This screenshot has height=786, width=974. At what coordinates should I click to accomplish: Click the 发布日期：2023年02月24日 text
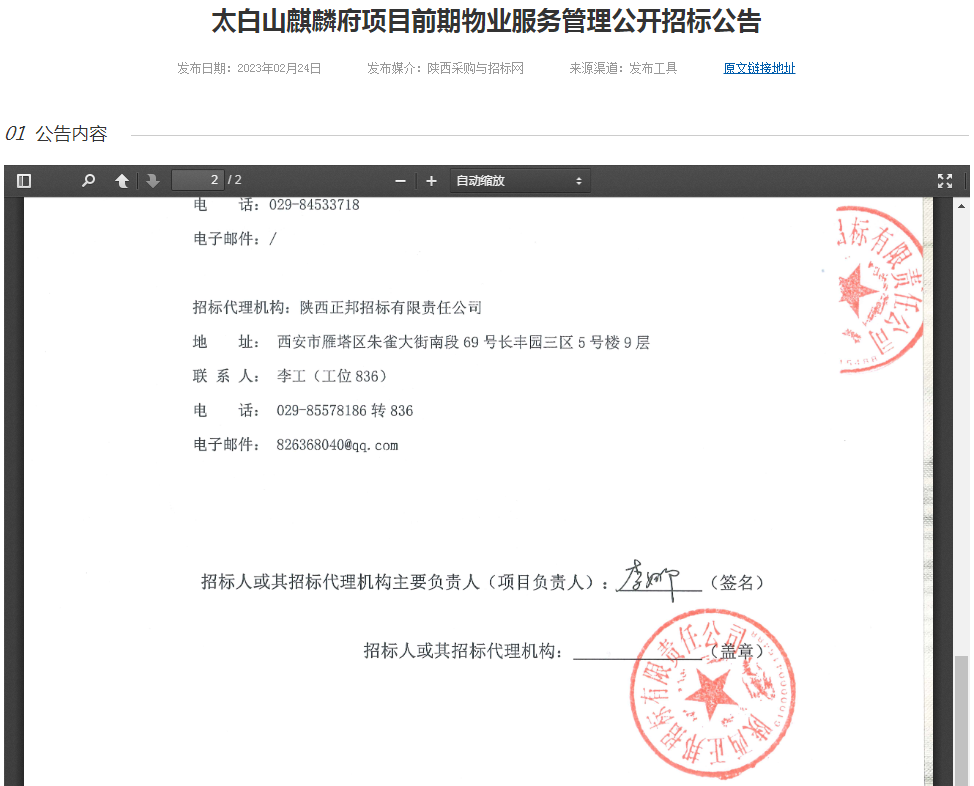tap(249, 68)
